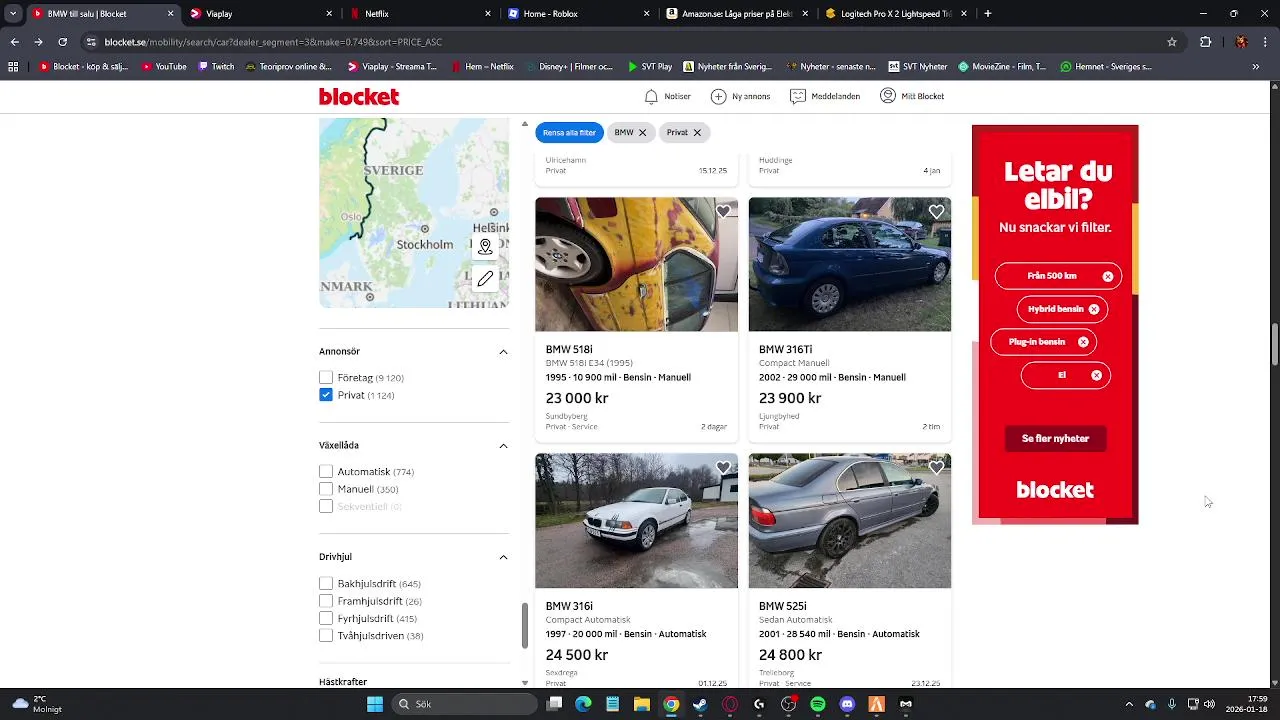Favorite the BMW 316Ti listing heart
This screenshot has height=720, width=1280.
tap(936, 212)
